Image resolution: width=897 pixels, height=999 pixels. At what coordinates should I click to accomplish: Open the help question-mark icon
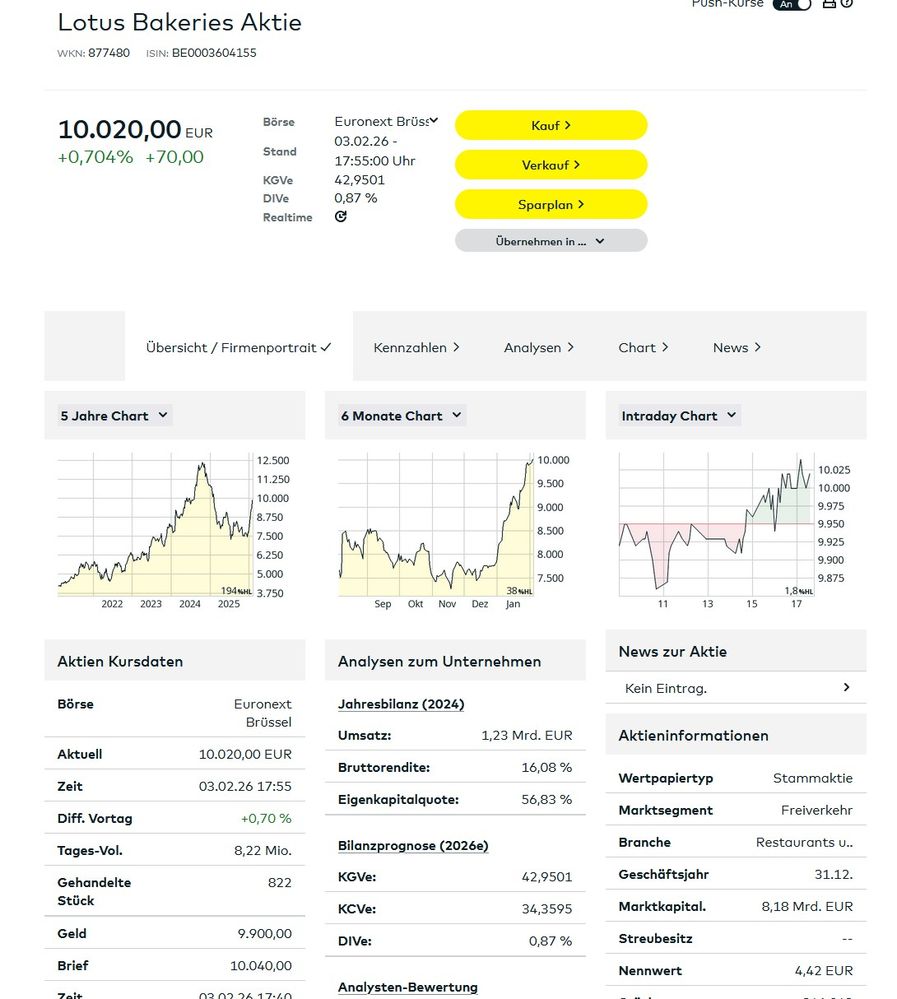pyautogui.click(x=847, y=3)
